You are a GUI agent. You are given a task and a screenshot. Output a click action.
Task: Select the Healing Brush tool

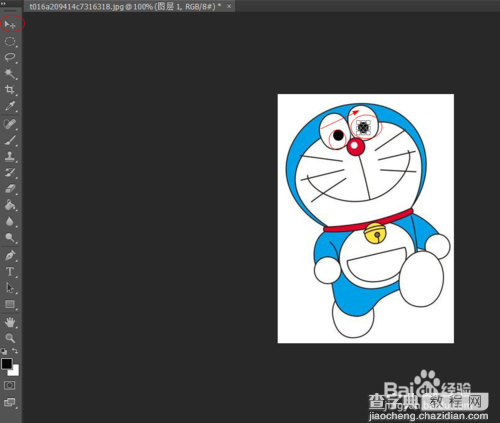pyautogui.click(x=10, y=124)
